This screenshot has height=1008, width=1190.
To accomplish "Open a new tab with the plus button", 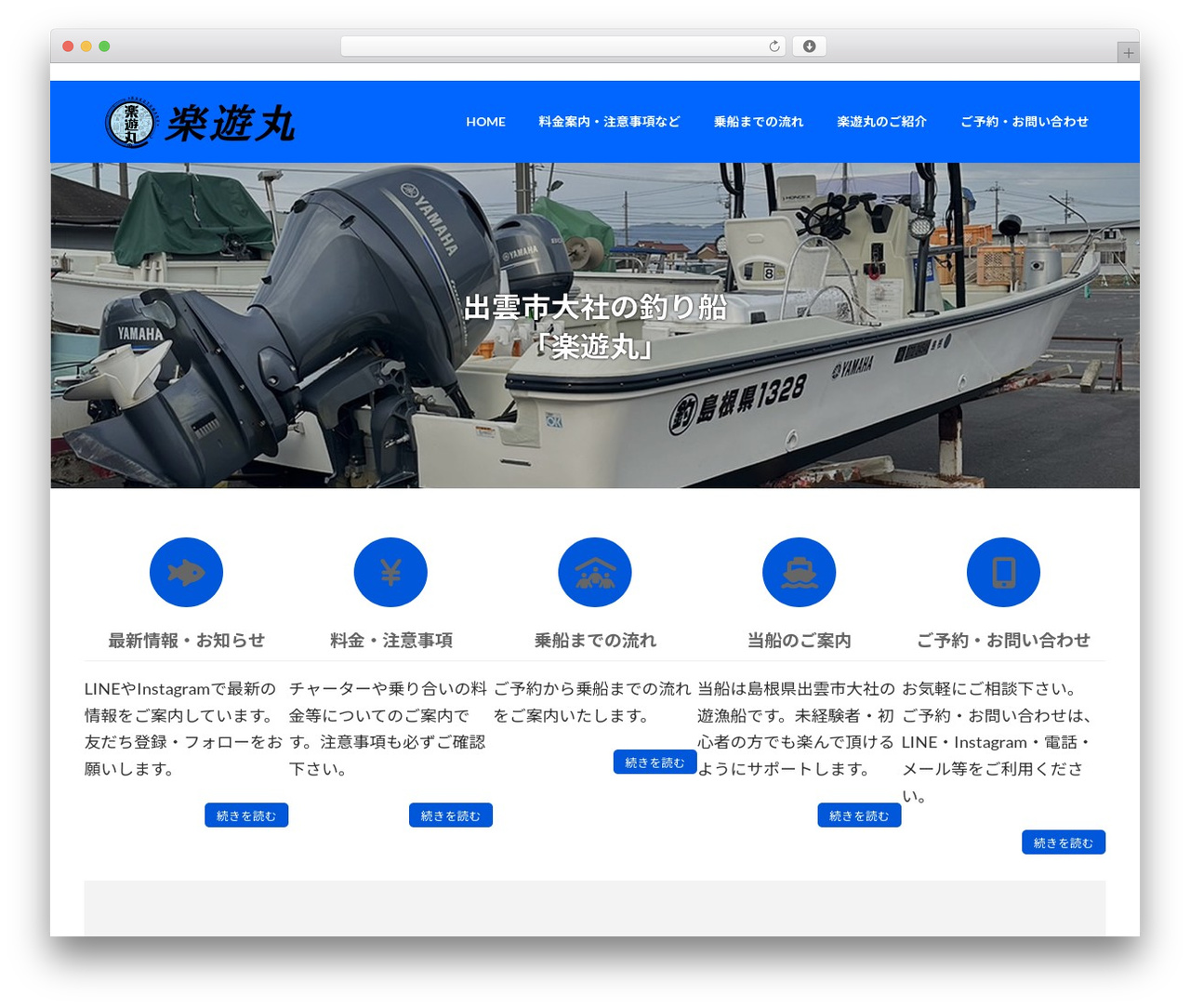I will [x=1129, y=53].
